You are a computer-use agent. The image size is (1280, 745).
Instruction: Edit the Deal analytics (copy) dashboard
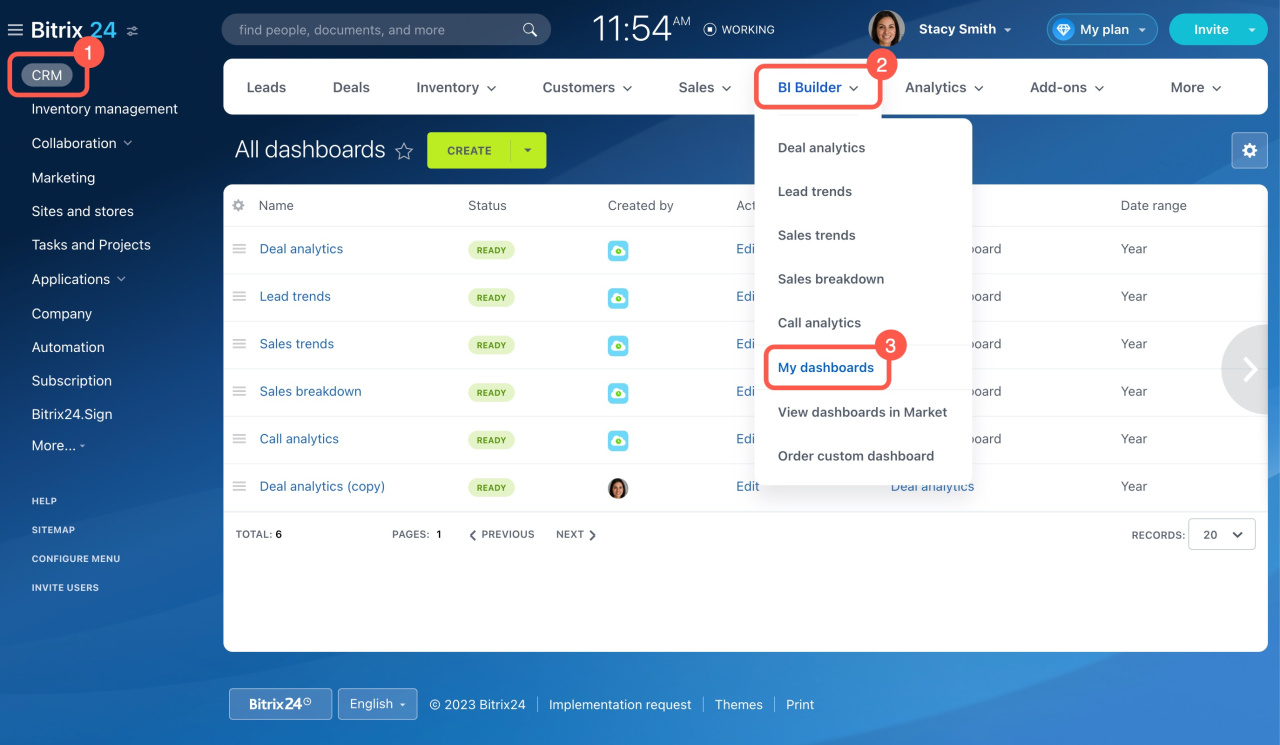pos(747,486)
